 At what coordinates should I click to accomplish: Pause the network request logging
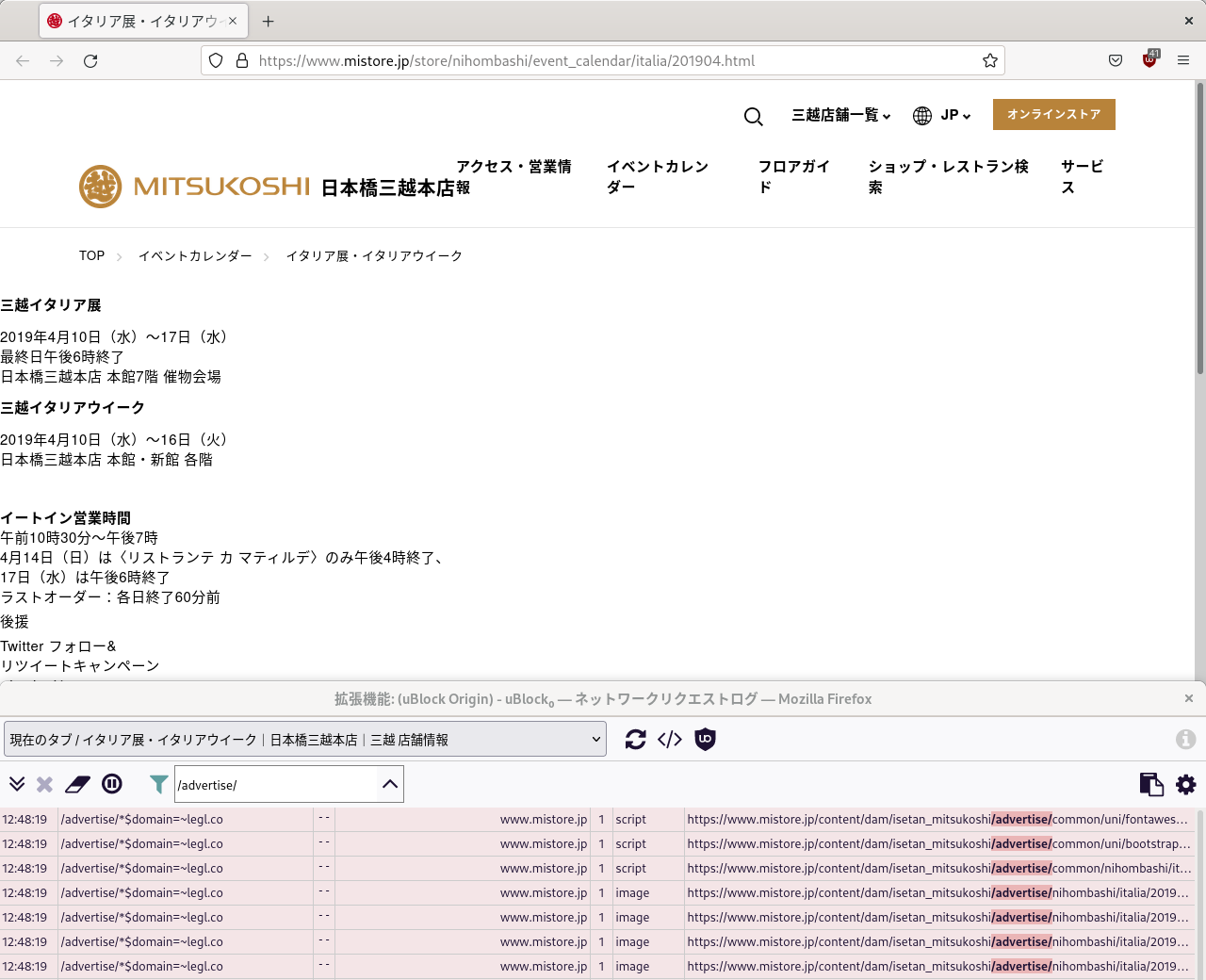(x=112, y=784)
